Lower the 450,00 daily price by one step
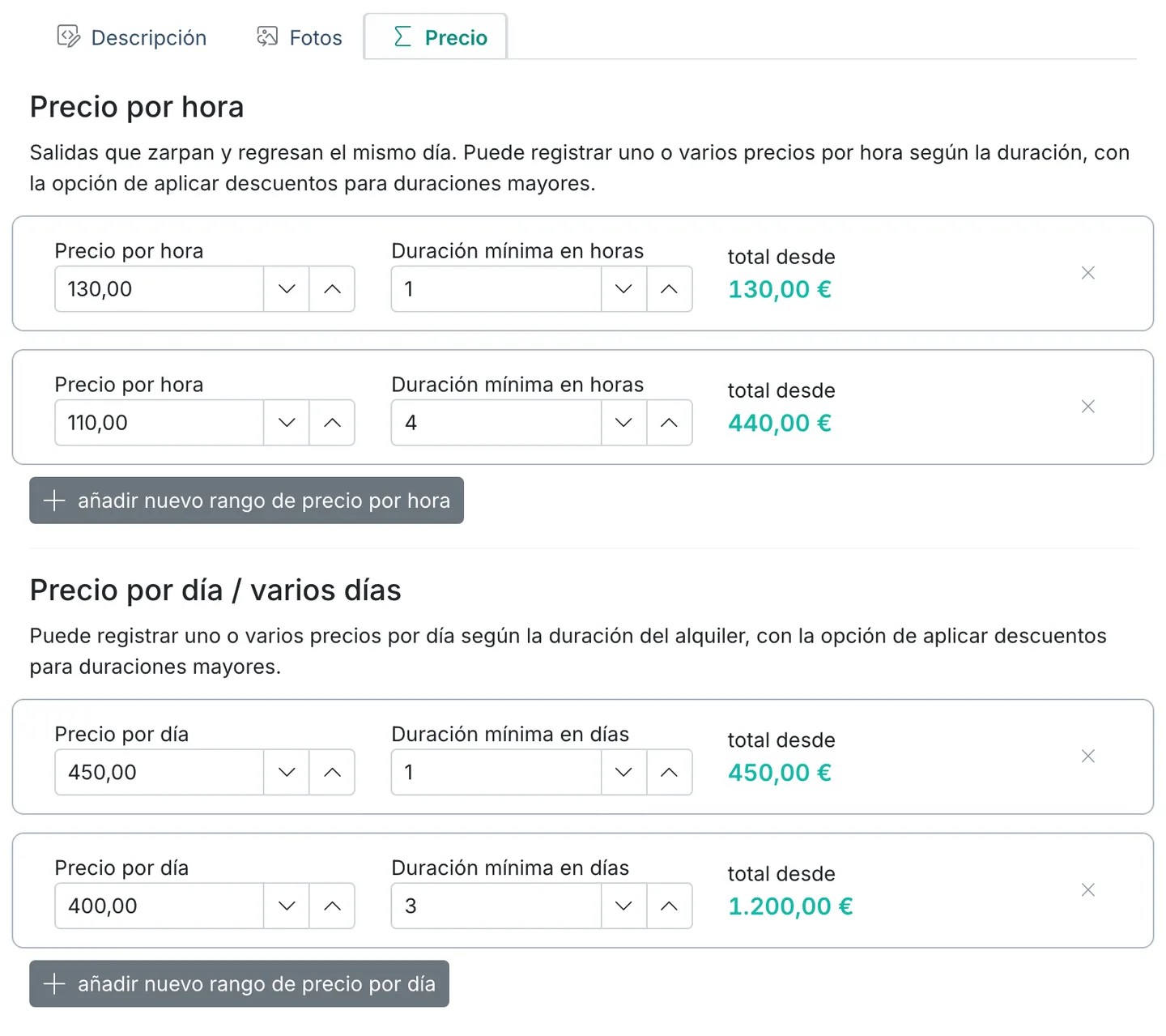Viewport: 1166px width, 1036px height. pyautogui.click(x=287, y=773)
